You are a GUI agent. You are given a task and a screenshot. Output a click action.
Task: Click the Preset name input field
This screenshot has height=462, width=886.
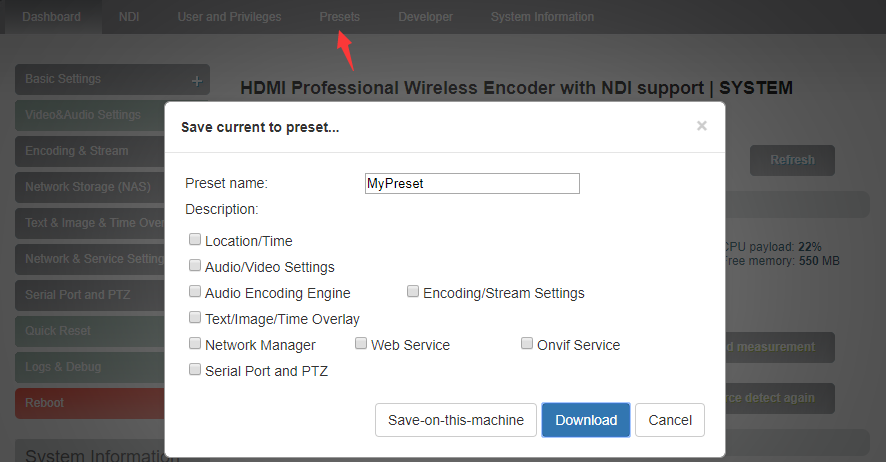coord(472,184)
